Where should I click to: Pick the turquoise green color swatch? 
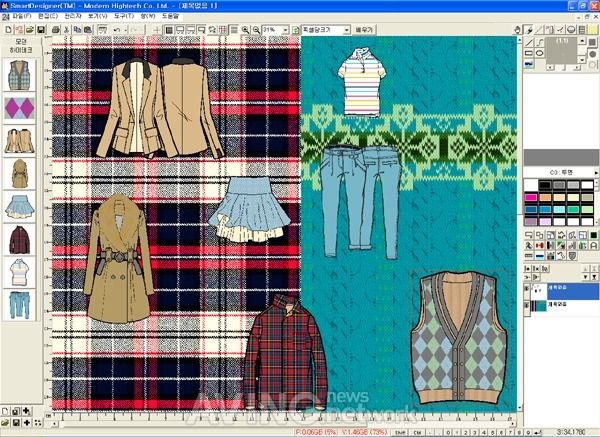(x=573, y=209)
